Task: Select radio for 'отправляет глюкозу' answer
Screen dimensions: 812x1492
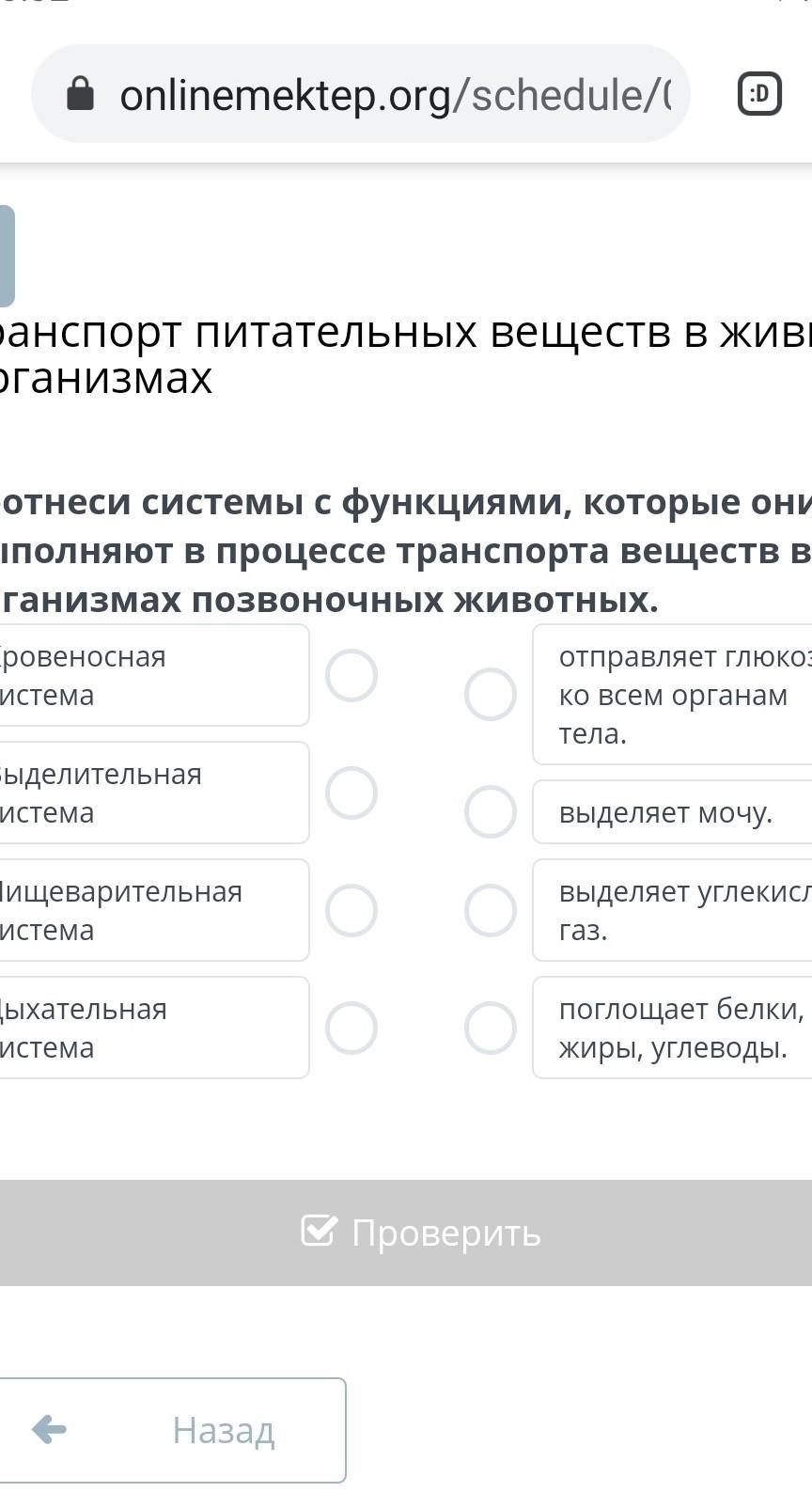Action: coord(491,694)
